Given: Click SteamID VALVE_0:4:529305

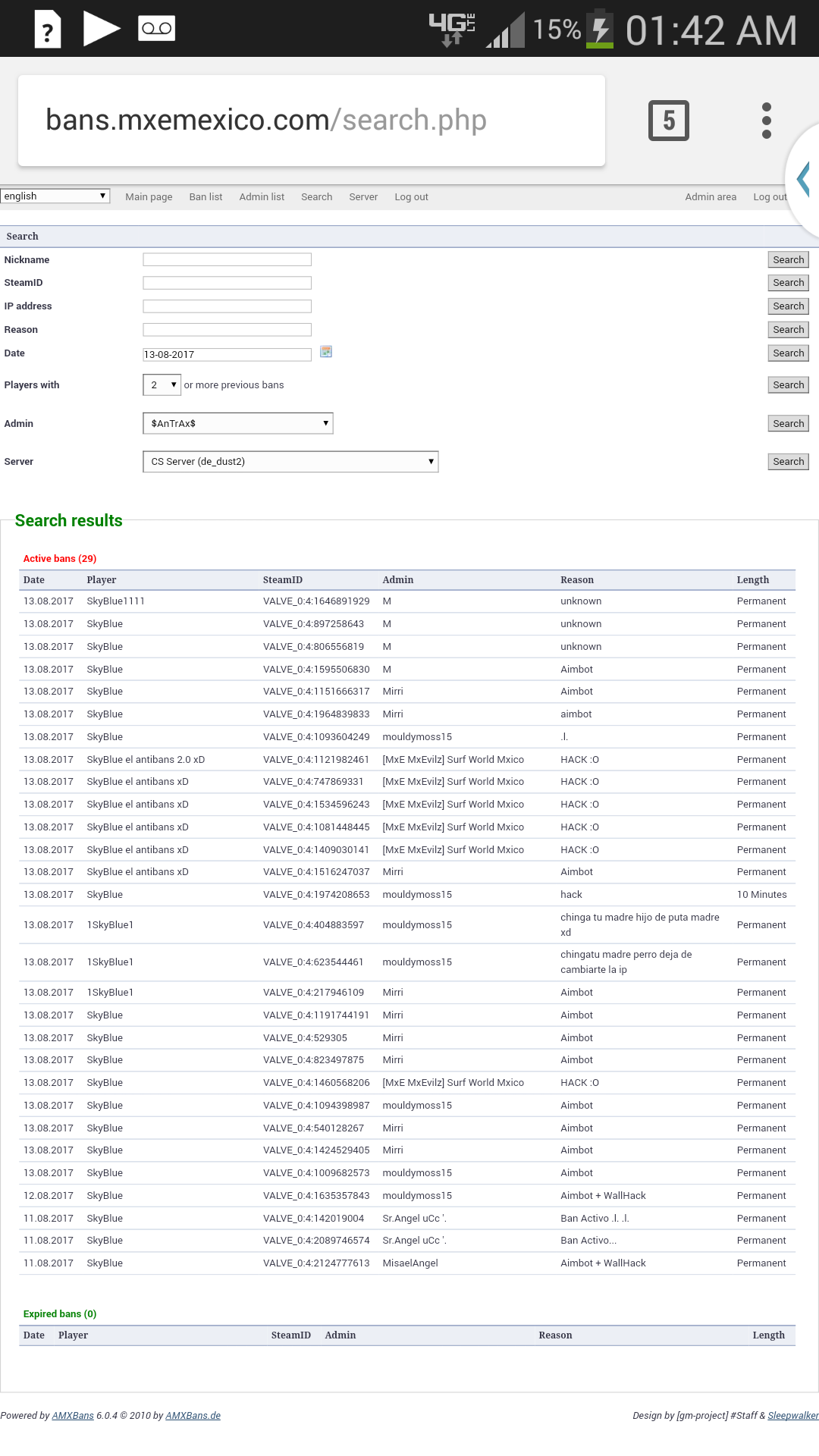Looking at the screenshot, I should [305, 1038].
